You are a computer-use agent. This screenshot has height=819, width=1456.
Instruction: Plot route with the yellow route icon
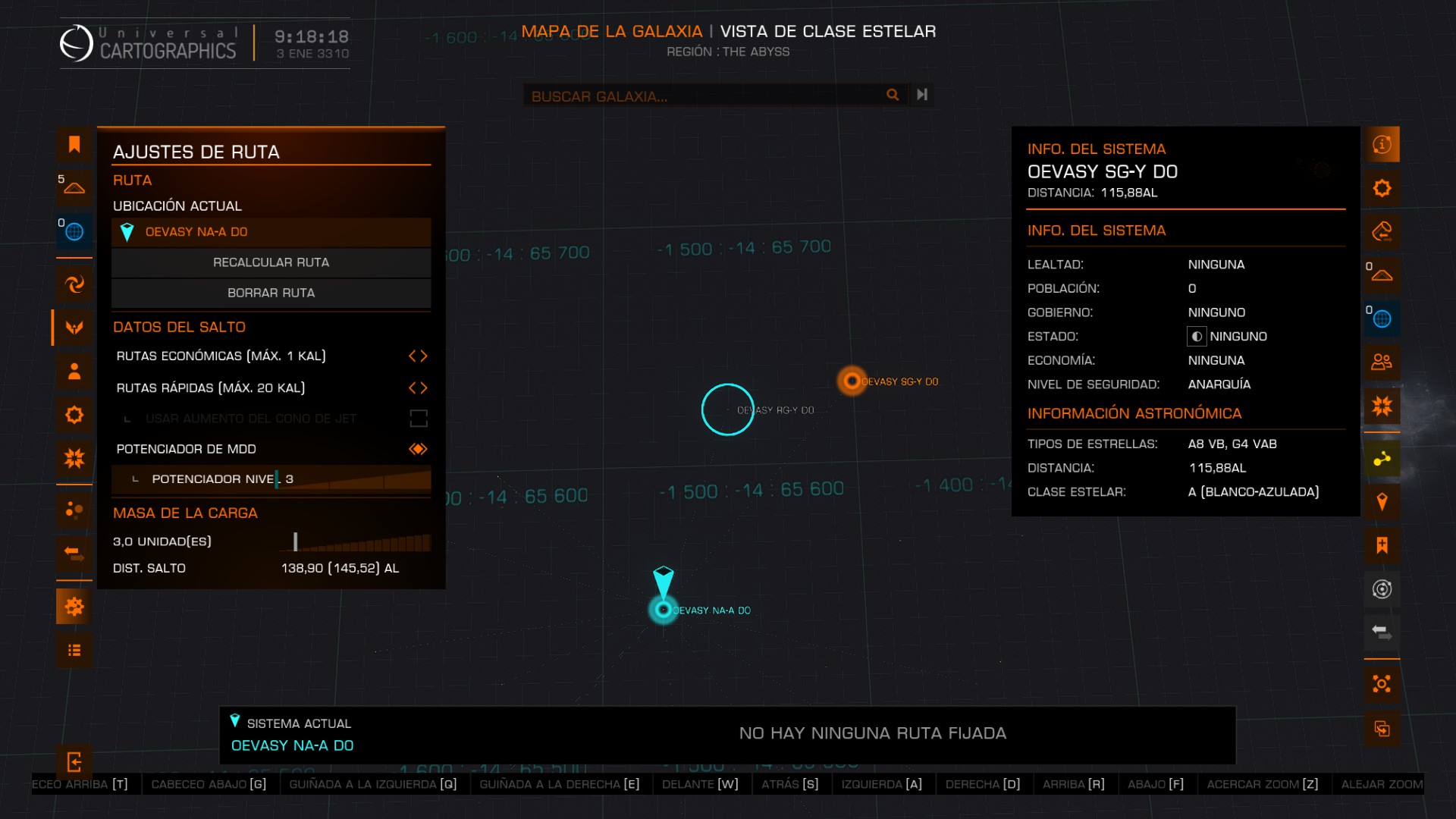pos(1382,459)
